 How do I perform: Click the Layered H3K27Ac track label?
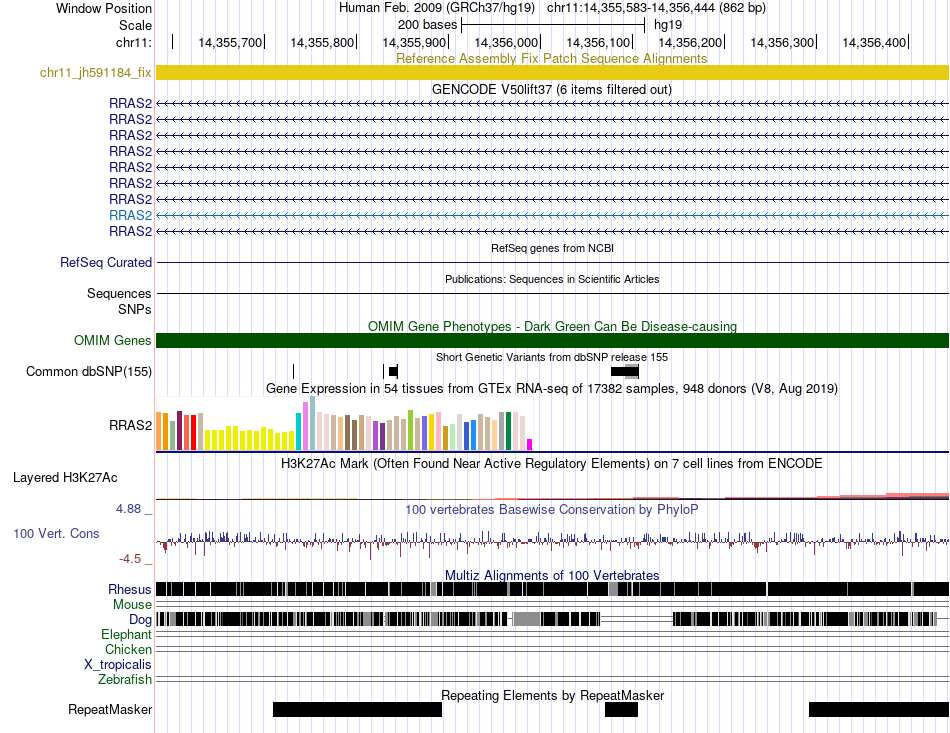click(65, 478)
